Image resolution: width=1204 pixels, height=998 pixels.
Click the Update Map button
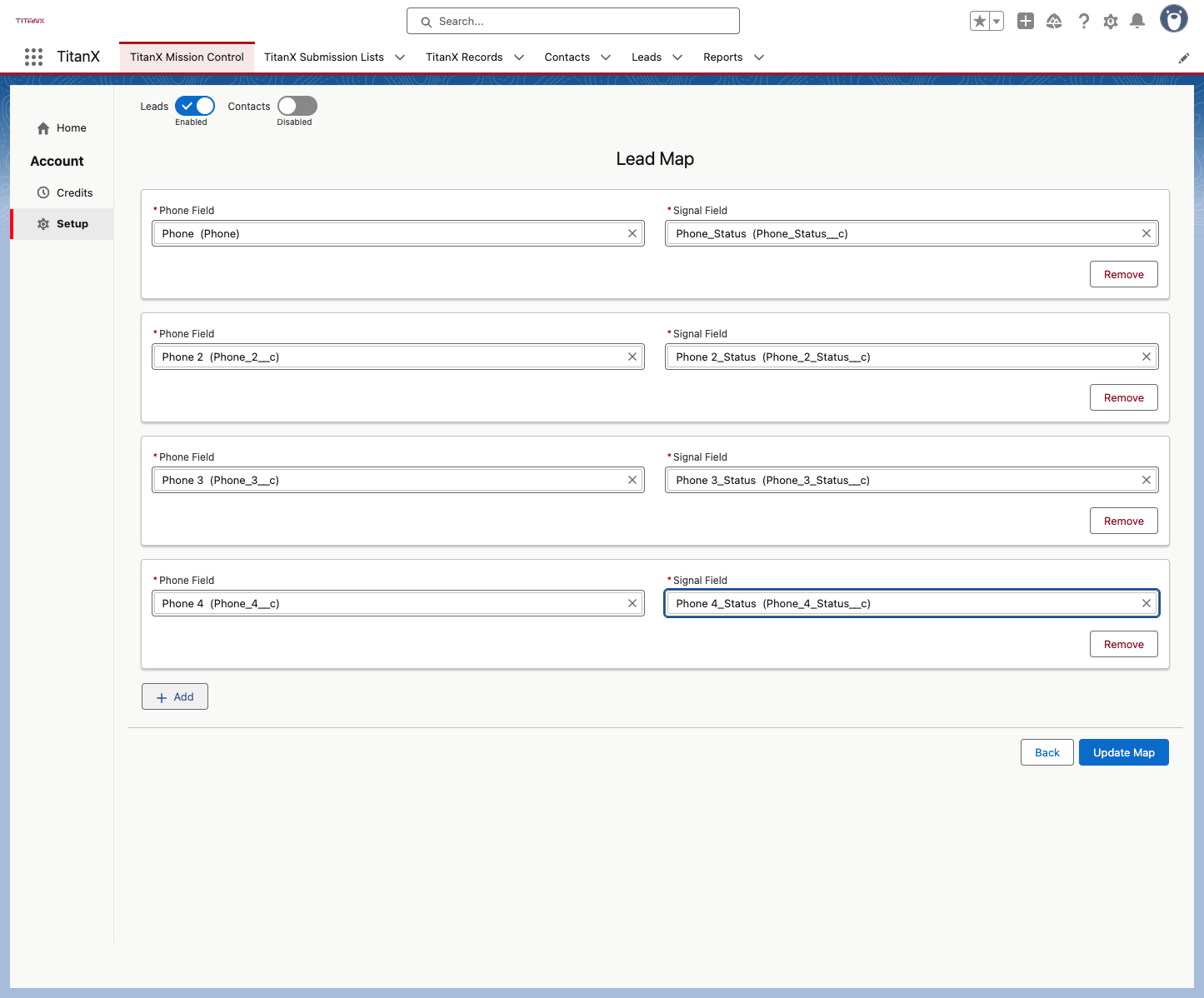[x=1124, y=752]
